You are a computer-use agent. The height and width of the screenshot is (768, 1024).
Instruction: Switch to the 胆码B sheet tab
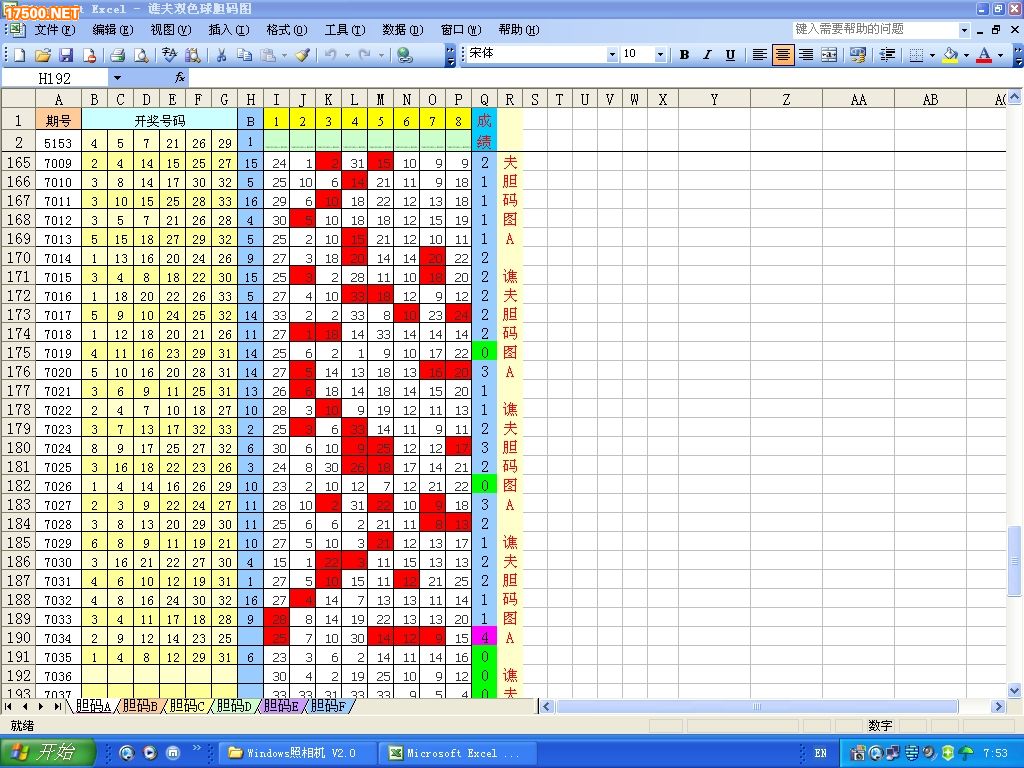pyautogui.click(x=140, y=706)
